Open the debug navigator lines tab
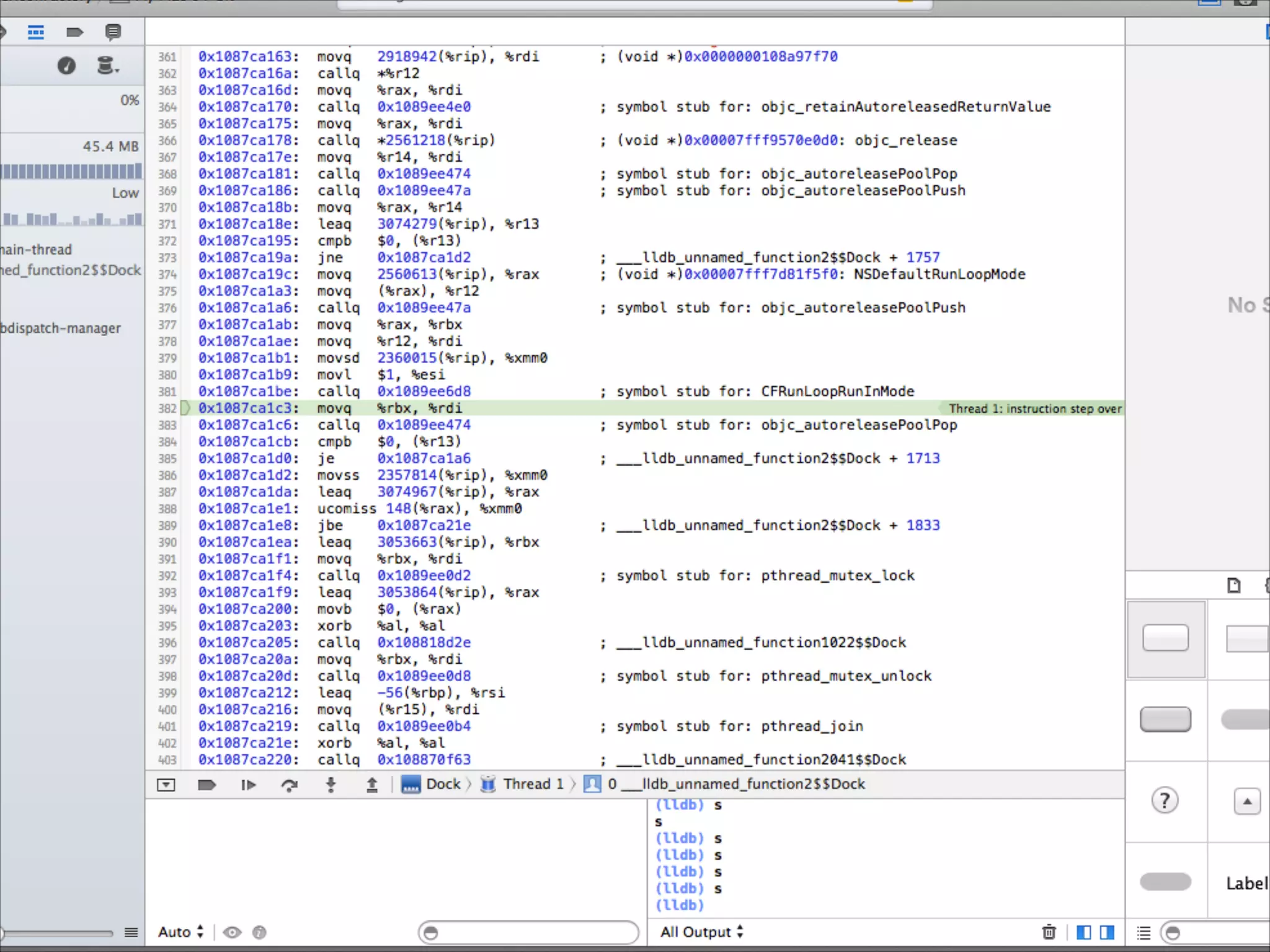Screen dimensions: 1270x952 [x=36, y=32]
